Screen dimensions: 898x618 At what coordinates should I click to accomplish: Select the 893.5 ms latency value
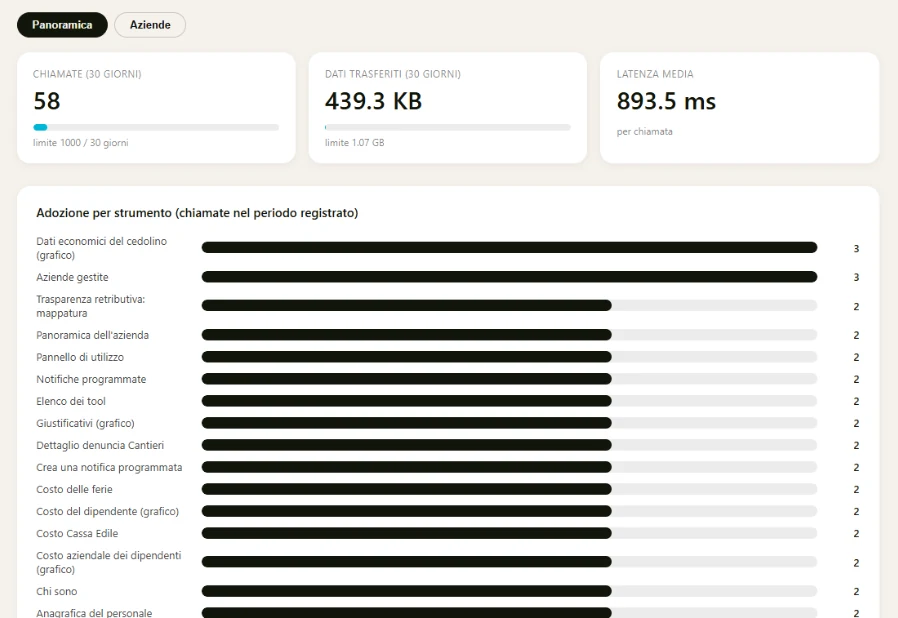coord(666,101)
